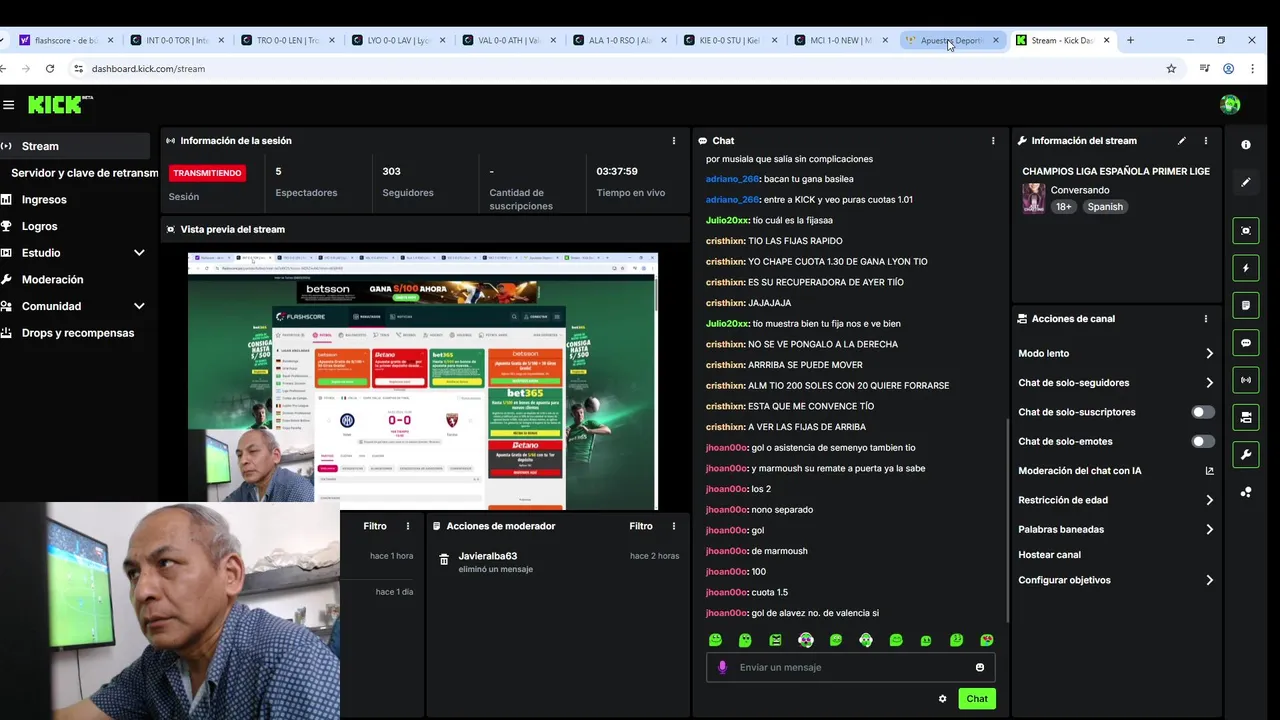Image resolution: width=1280 pixels, height=720 pixels.
Task: Click the three-dots cluster icon at sidebar bottom
Action: pos(1246,492)
